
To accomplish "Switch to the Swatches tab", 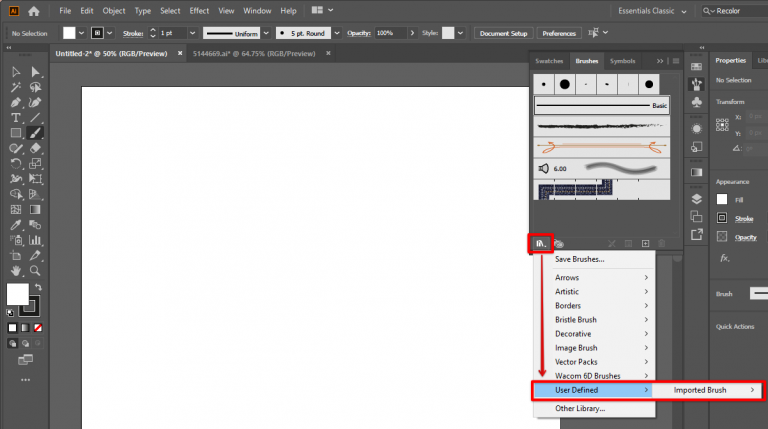I will [549, 61].
